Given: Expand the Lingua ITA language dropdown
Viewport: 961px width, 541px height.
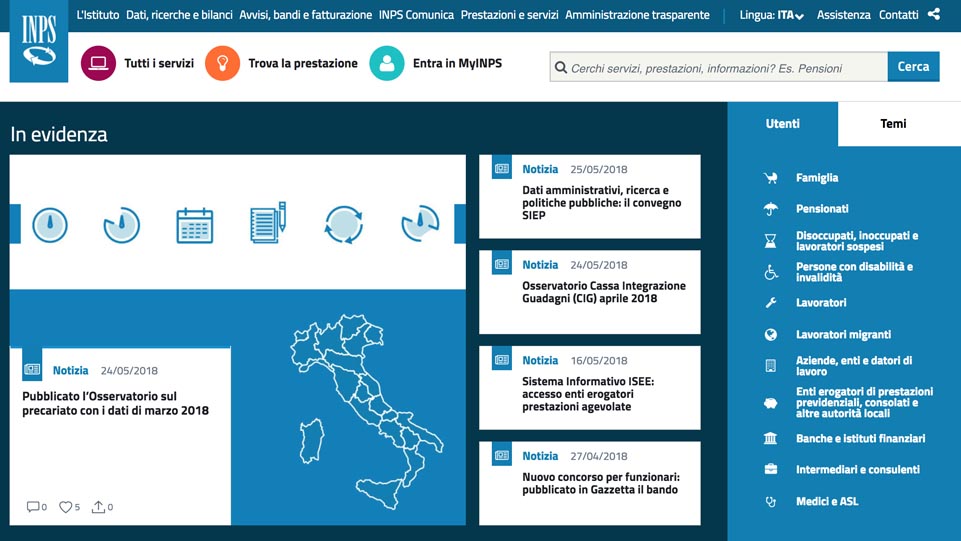Looking at the screenshot, I should pyautogui.click(x=772, y=15).
